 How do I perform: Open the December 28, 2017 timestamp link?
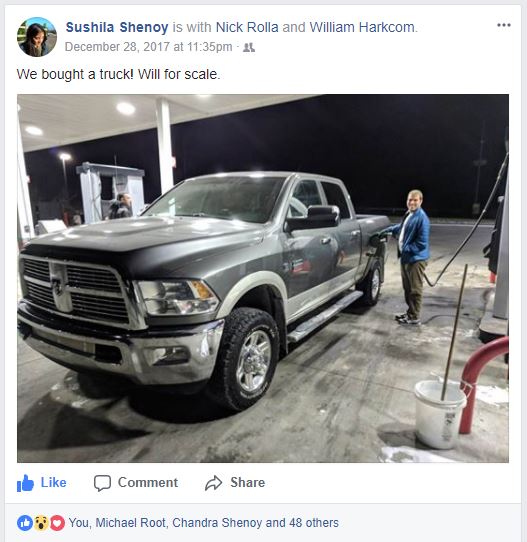tap(149, 47)
